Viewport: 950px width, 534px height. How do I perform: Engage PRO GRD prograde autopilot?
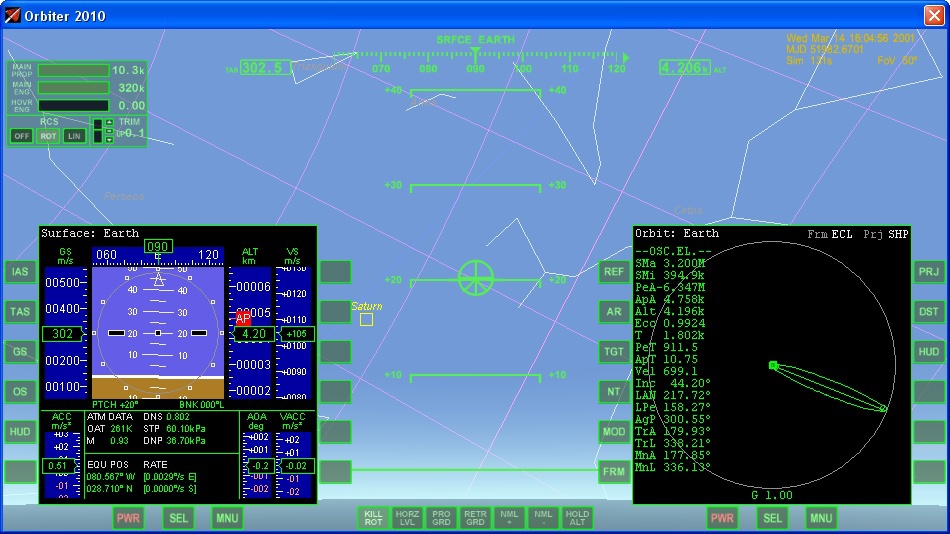click(441, 517)
